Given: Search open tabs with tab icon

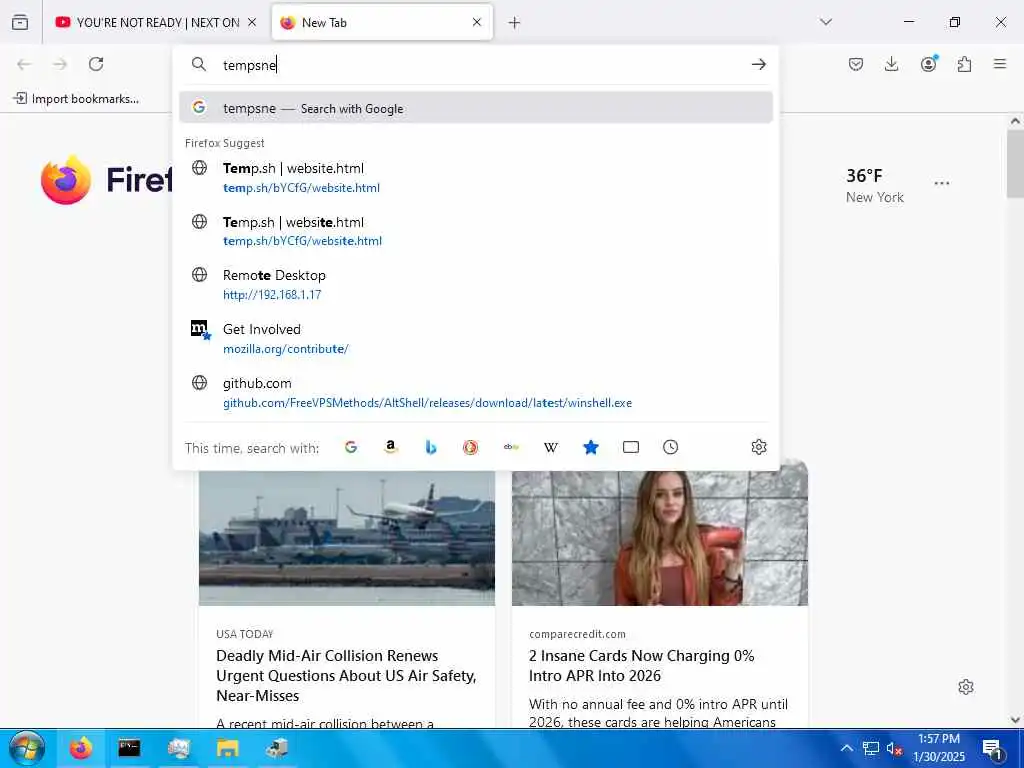Looking at the screenshot, I should 630,447.
